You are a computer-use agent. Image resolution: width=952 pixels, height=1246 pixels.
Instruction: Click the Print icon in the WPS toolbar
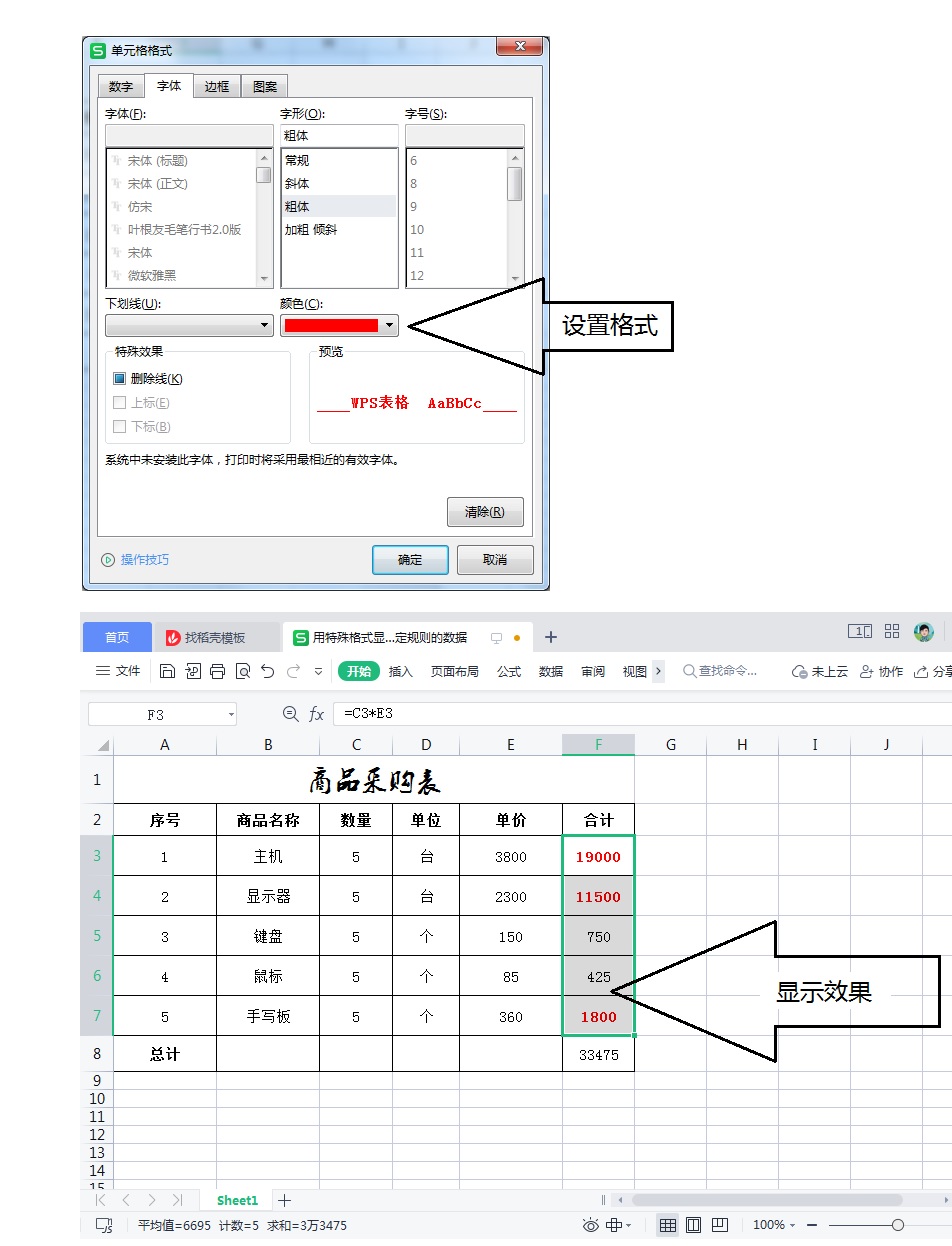(x=217, y=671)
